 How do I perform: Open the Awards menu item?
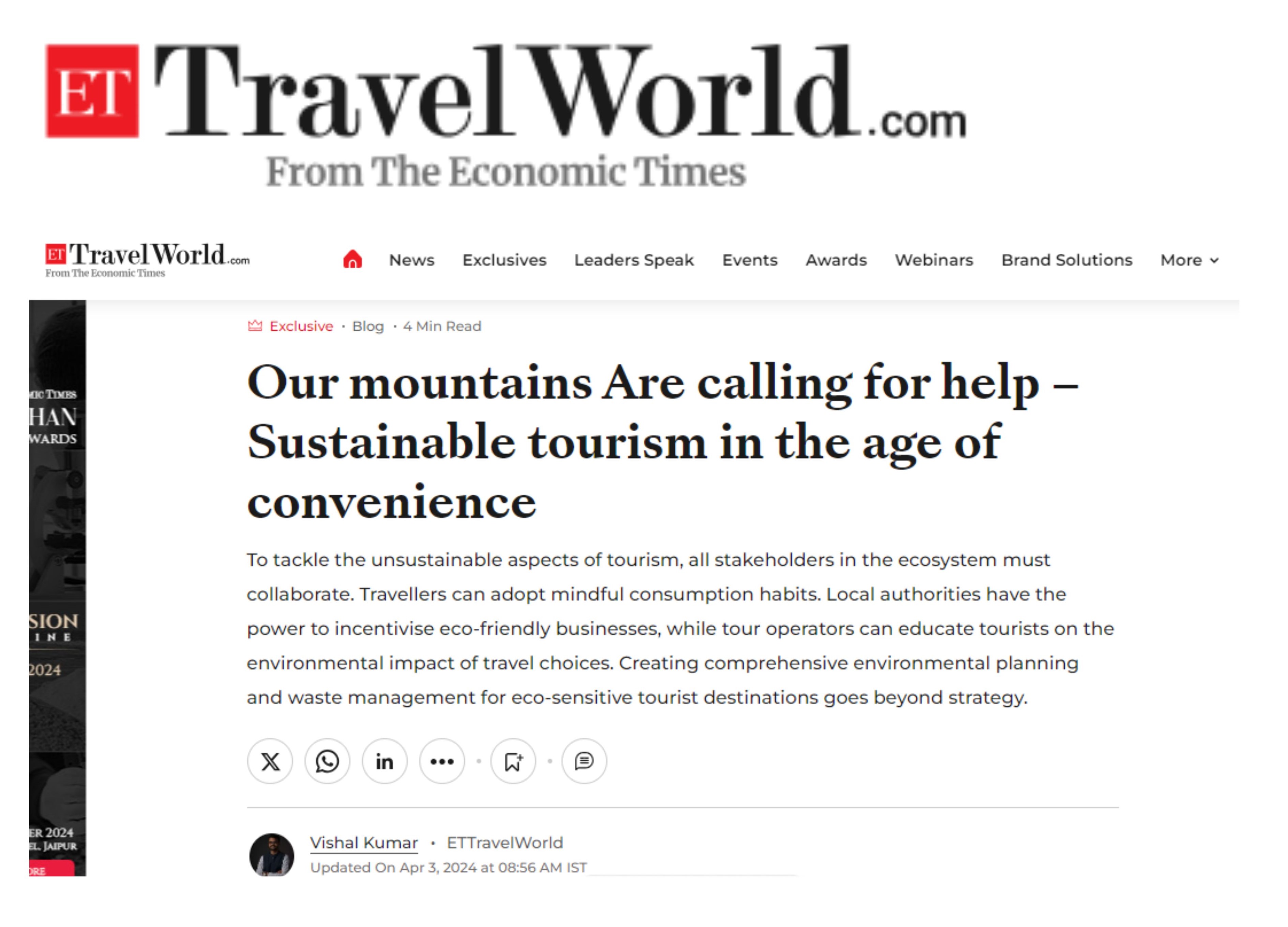(x=836, y=260)
